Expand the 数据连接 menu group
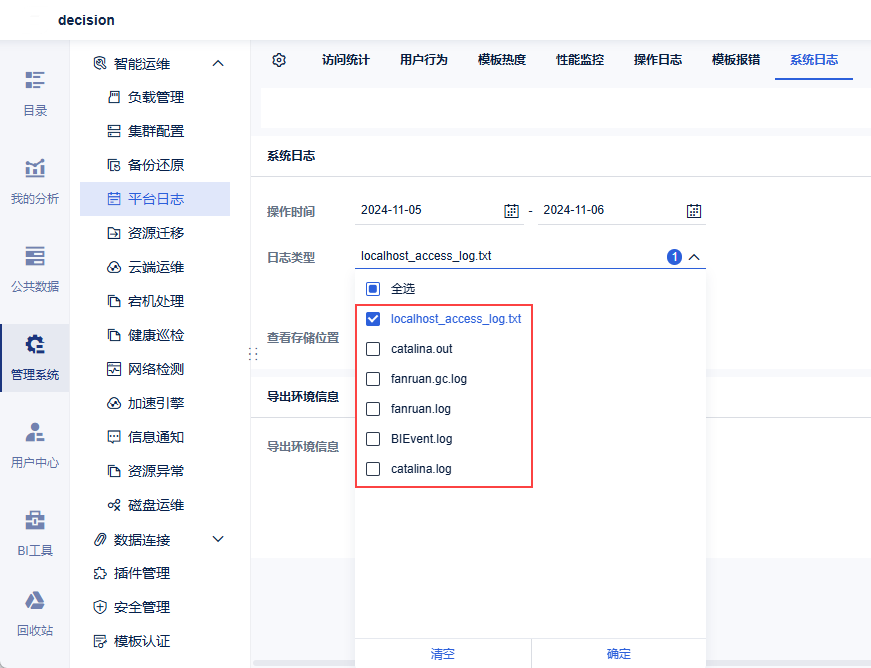Image resolution: width=871 pixels, height=668 pixels. pyautogui.click(x=218, y=539)
